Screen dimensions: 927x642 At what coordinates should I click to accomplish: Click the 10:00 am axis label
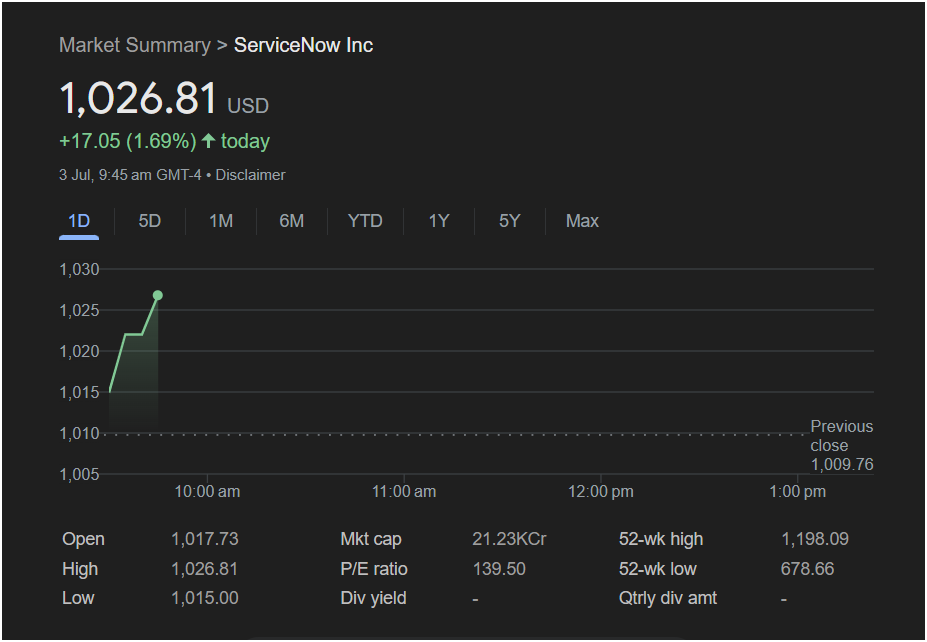207,491
